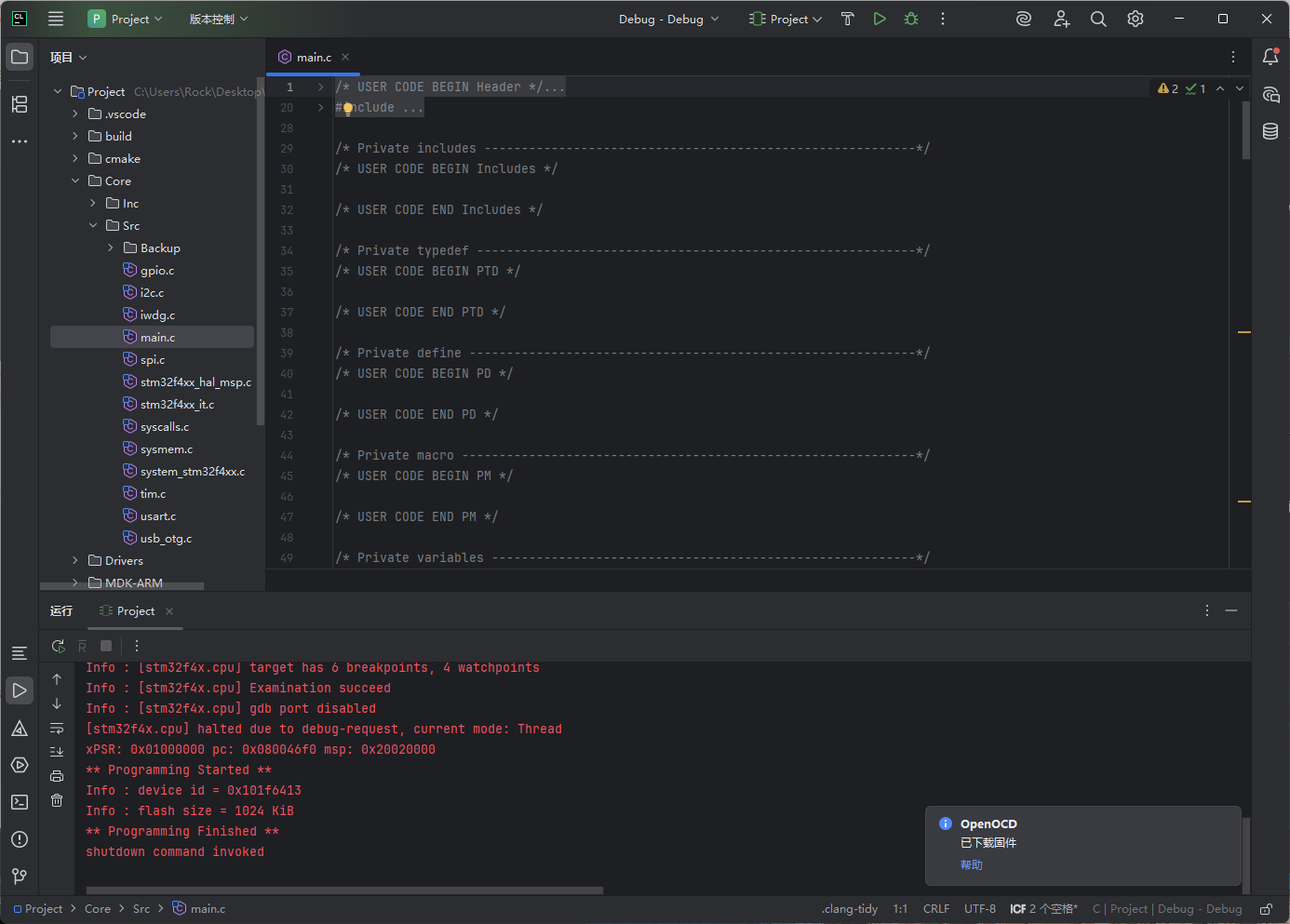Image resolution: width=1290 pixels, height=924 pixels.
Task: Open usart.c in the project tree
Action: click(x=158, y=516)
